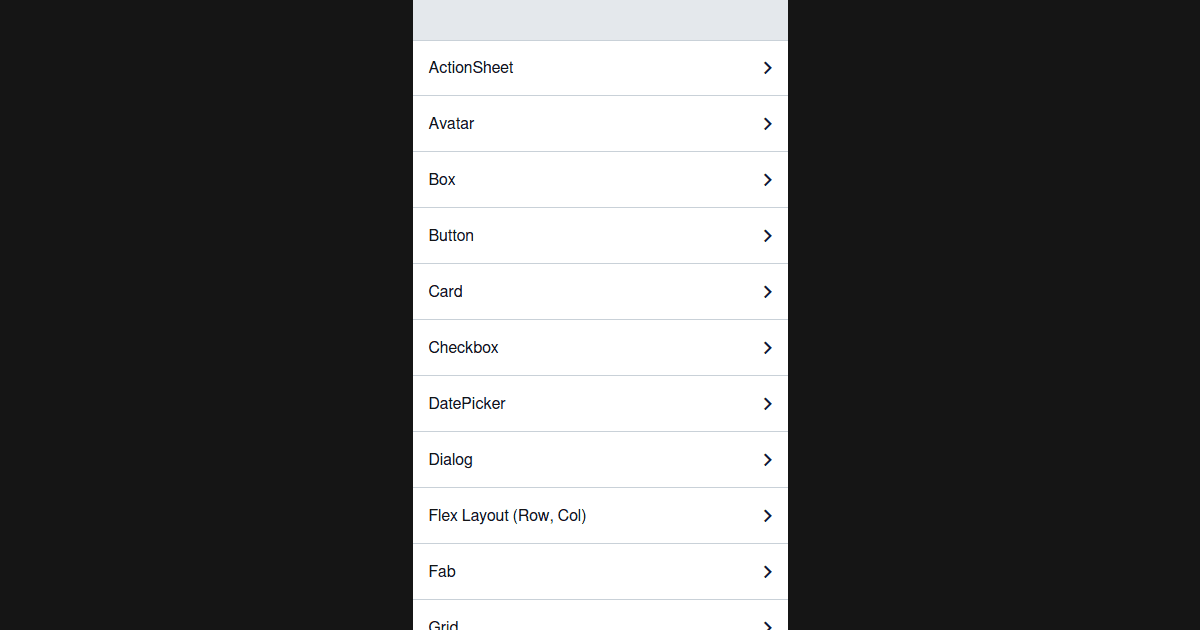
Task: Go to the Button component entry
Action: coord(452,236)
